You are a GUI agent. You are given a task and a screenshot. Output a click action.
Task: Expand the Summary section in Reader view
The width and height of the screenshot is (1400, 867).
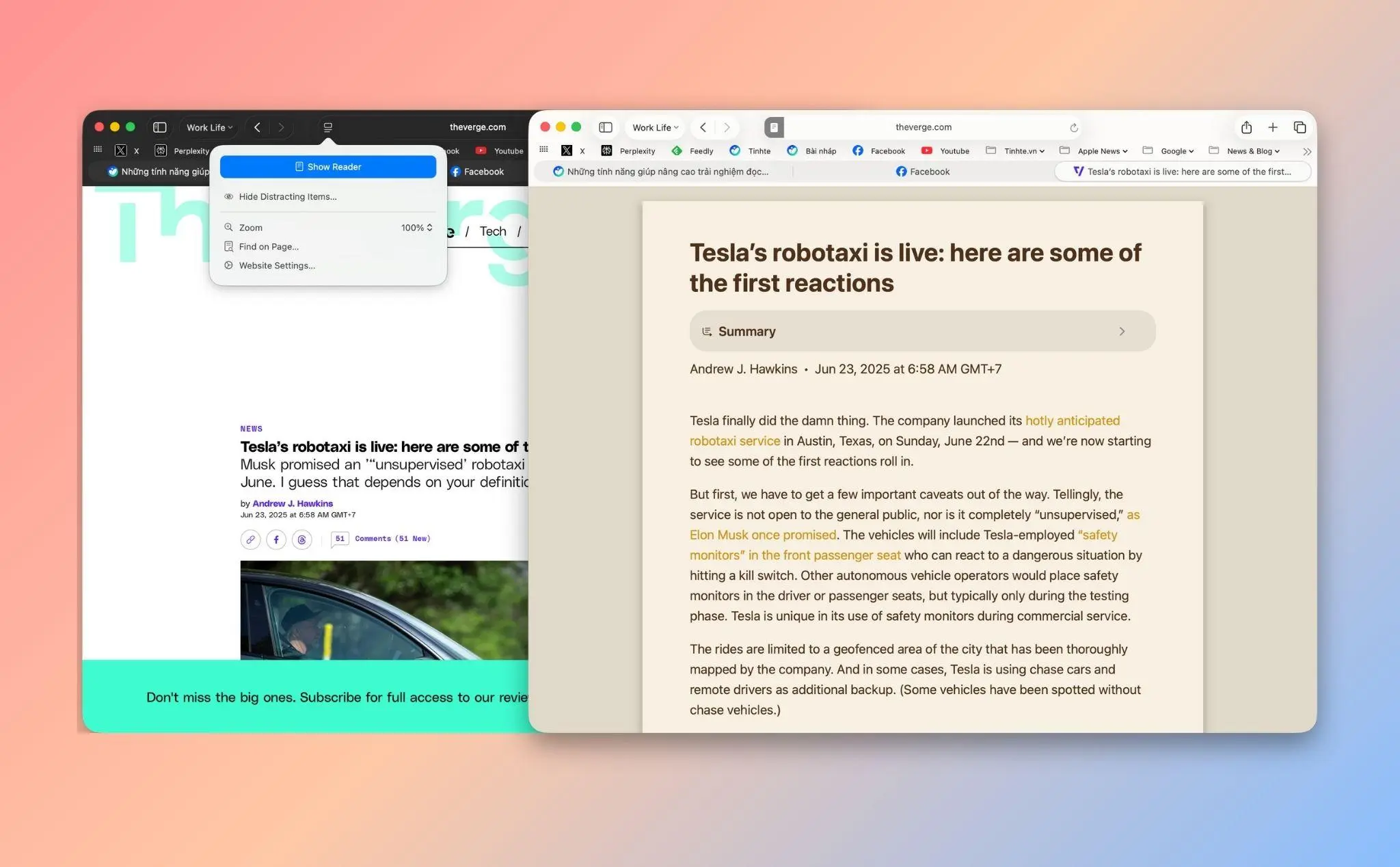tap(922, 331)
